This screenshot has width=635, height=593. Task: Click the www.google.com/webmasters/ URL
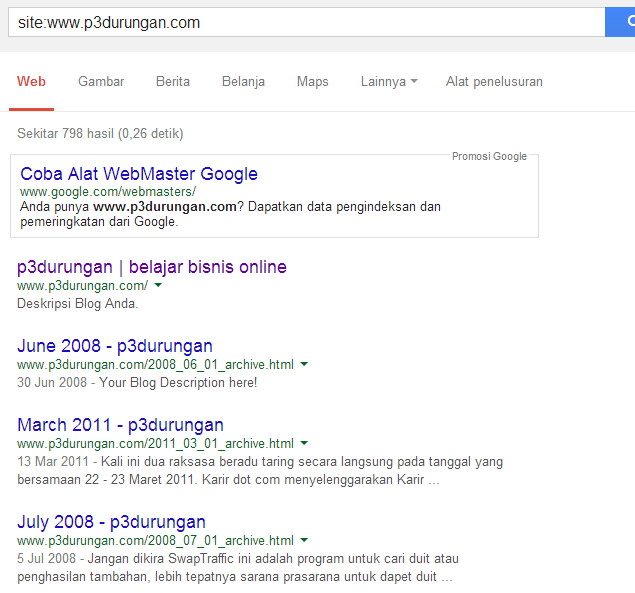(108, 192)
